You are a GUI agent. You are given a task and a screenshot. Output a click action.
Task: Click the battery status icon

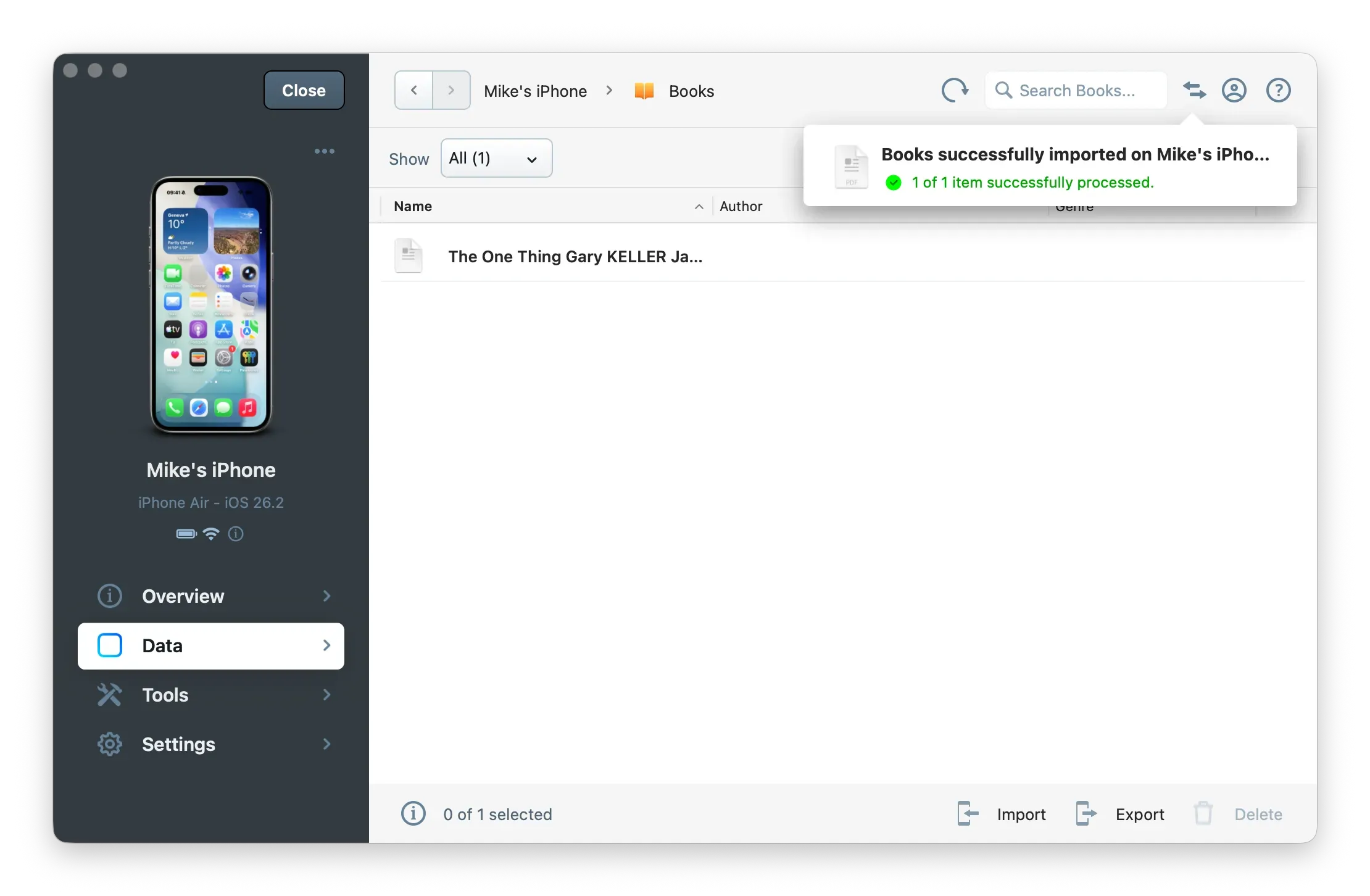(x=186, y=534)
